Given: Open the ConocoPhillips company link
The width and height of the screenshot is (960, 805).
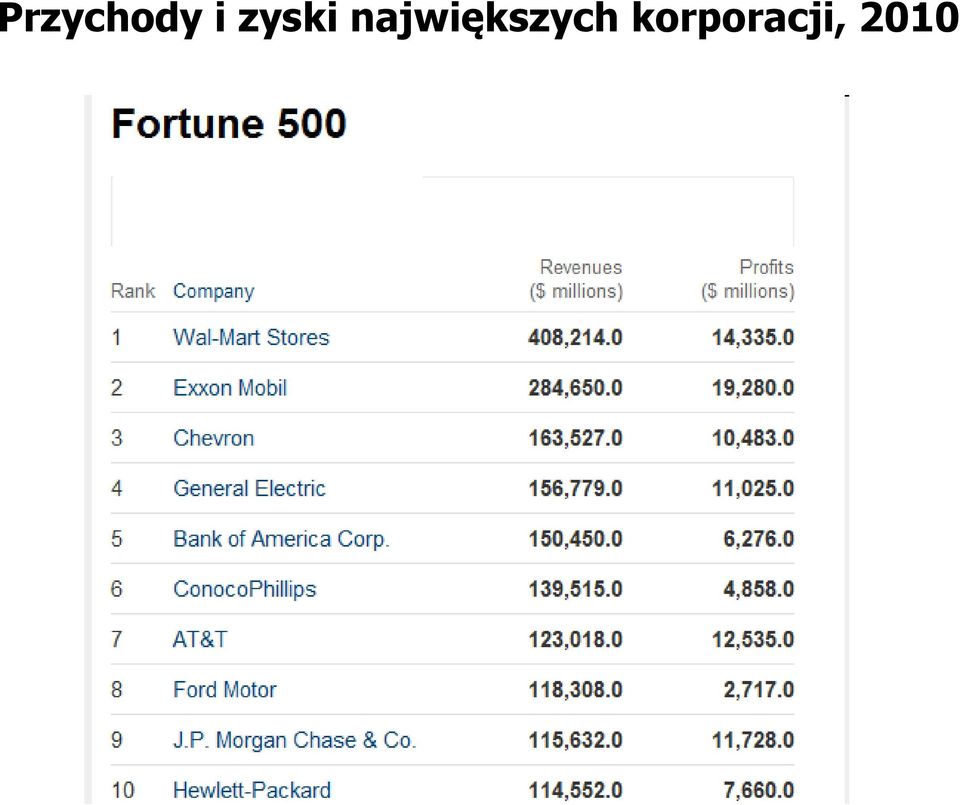Looking at the screenshot, I should 245,589.
